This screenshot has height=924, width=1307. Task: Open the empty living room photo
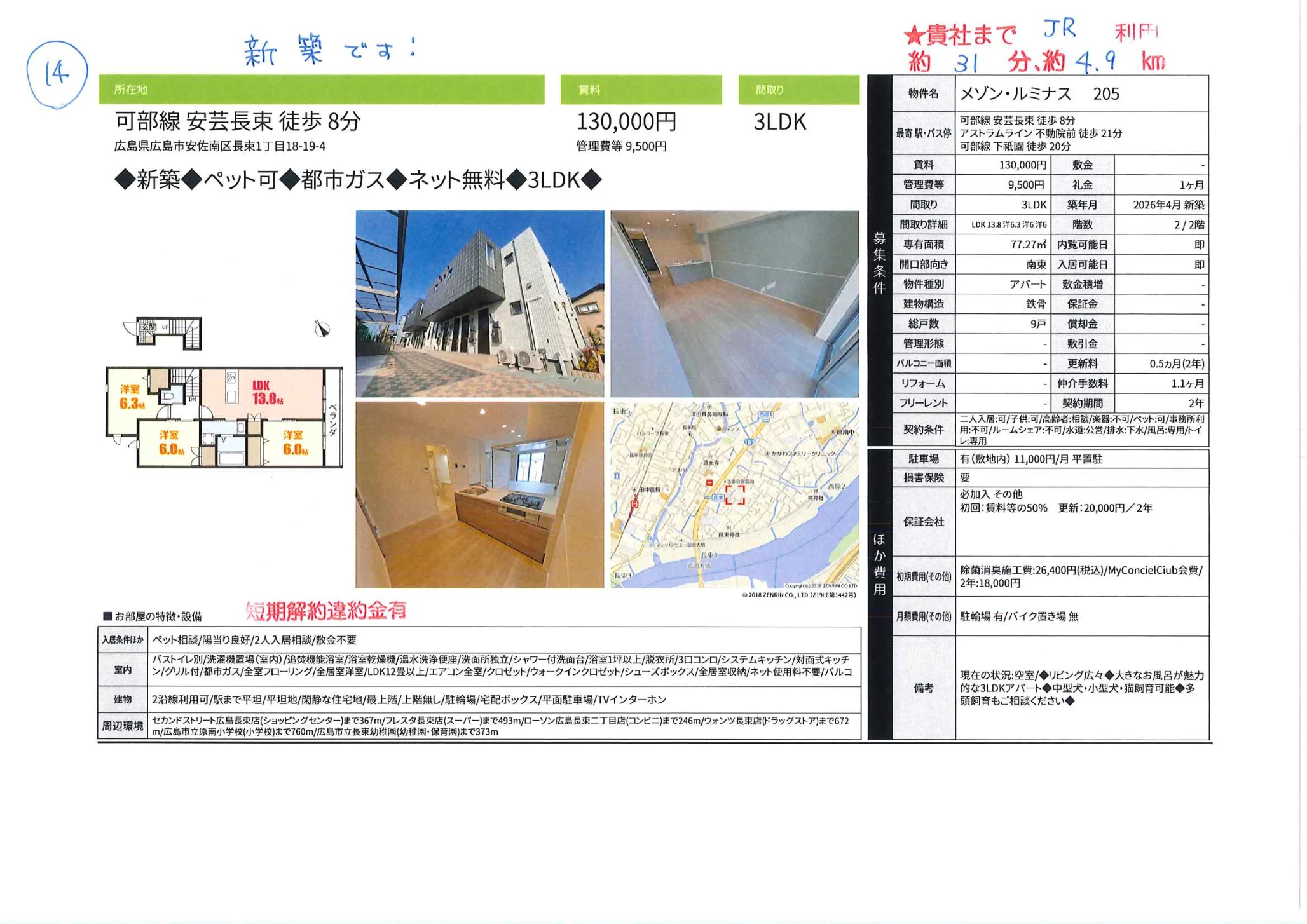pyautogui.click(x=734, y=304)
